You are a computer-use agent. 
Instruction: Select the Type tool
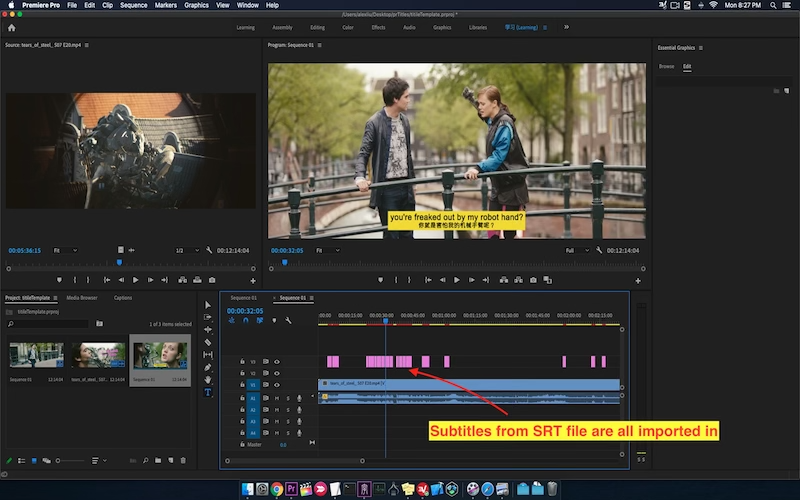208,392
